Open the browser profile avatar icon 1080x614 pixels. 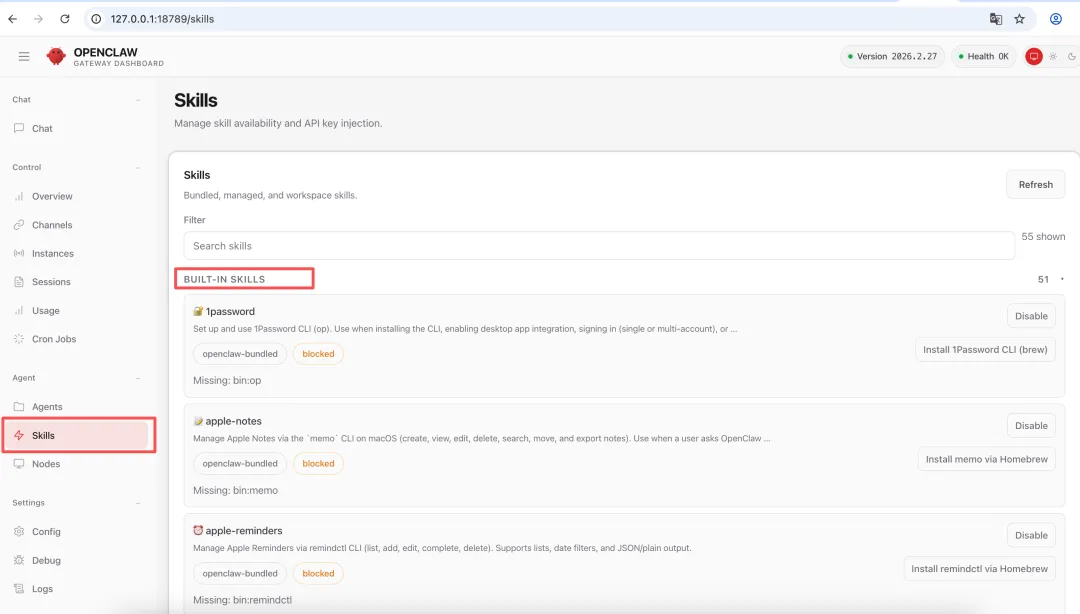click(1055, 19)
